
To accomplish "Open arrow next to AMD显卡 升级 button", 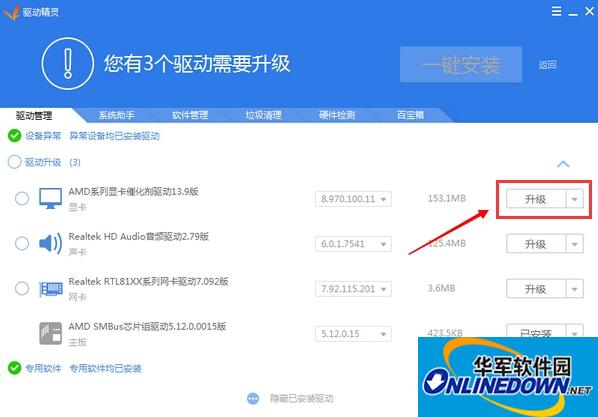I will tap(574, 199).
